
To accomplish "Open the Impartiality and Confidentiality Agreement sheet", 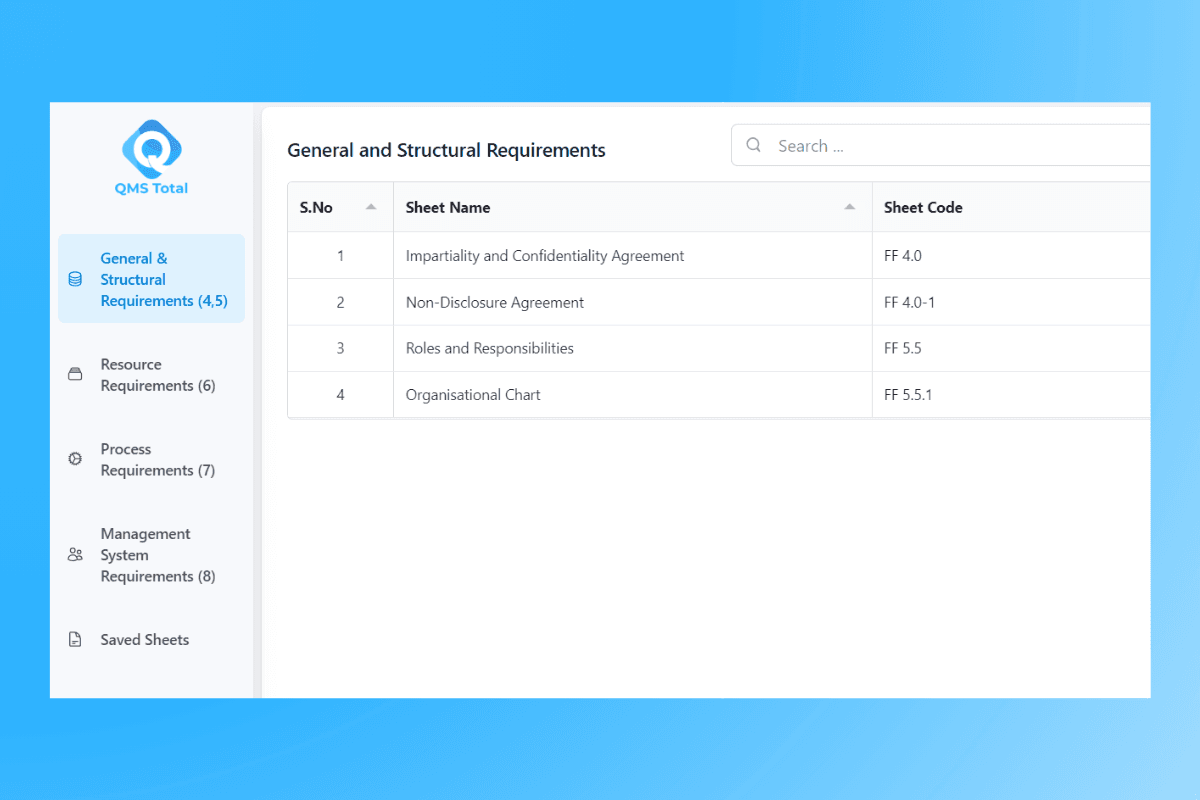I will pyautogui.click(x=545, y=255).
